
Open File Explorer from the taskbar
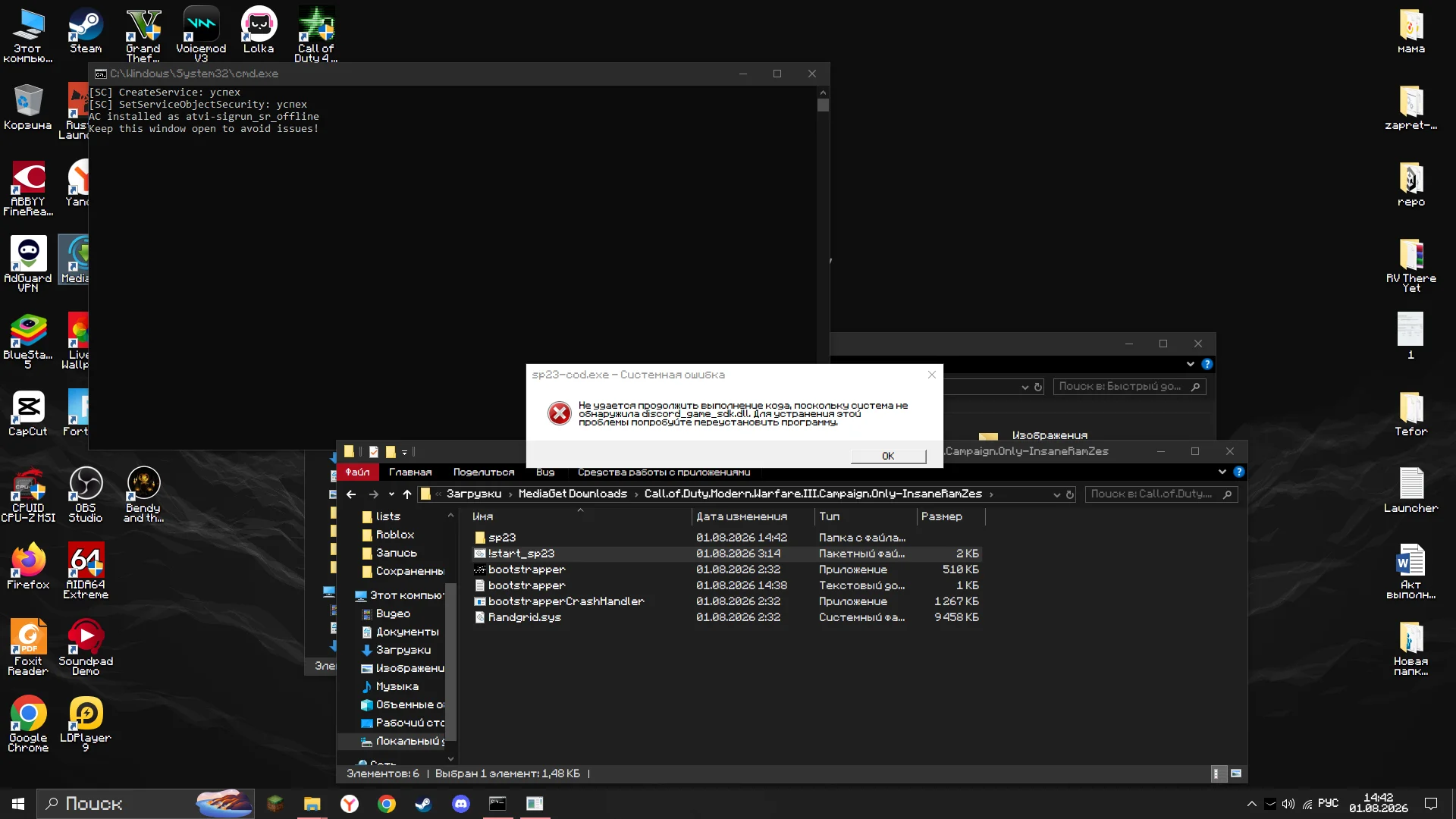click(x=312, y=804)
